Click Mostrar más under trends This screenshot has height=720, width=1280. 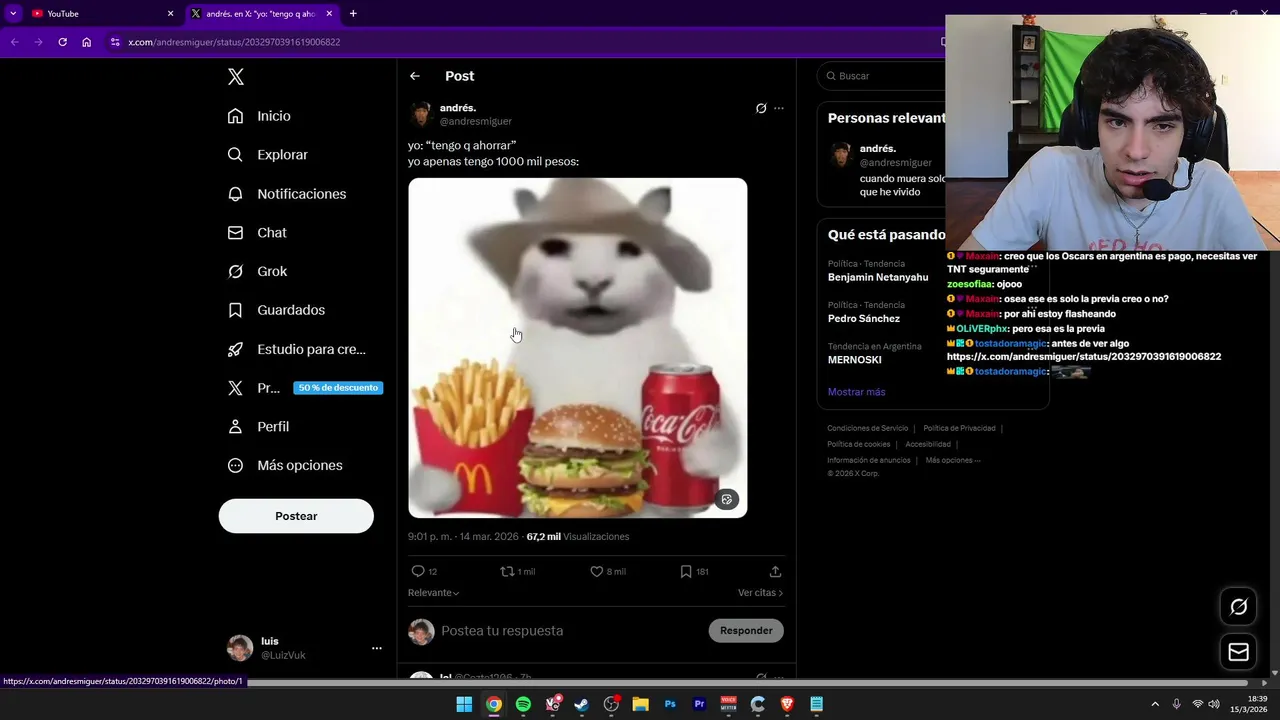pos(856,392)
